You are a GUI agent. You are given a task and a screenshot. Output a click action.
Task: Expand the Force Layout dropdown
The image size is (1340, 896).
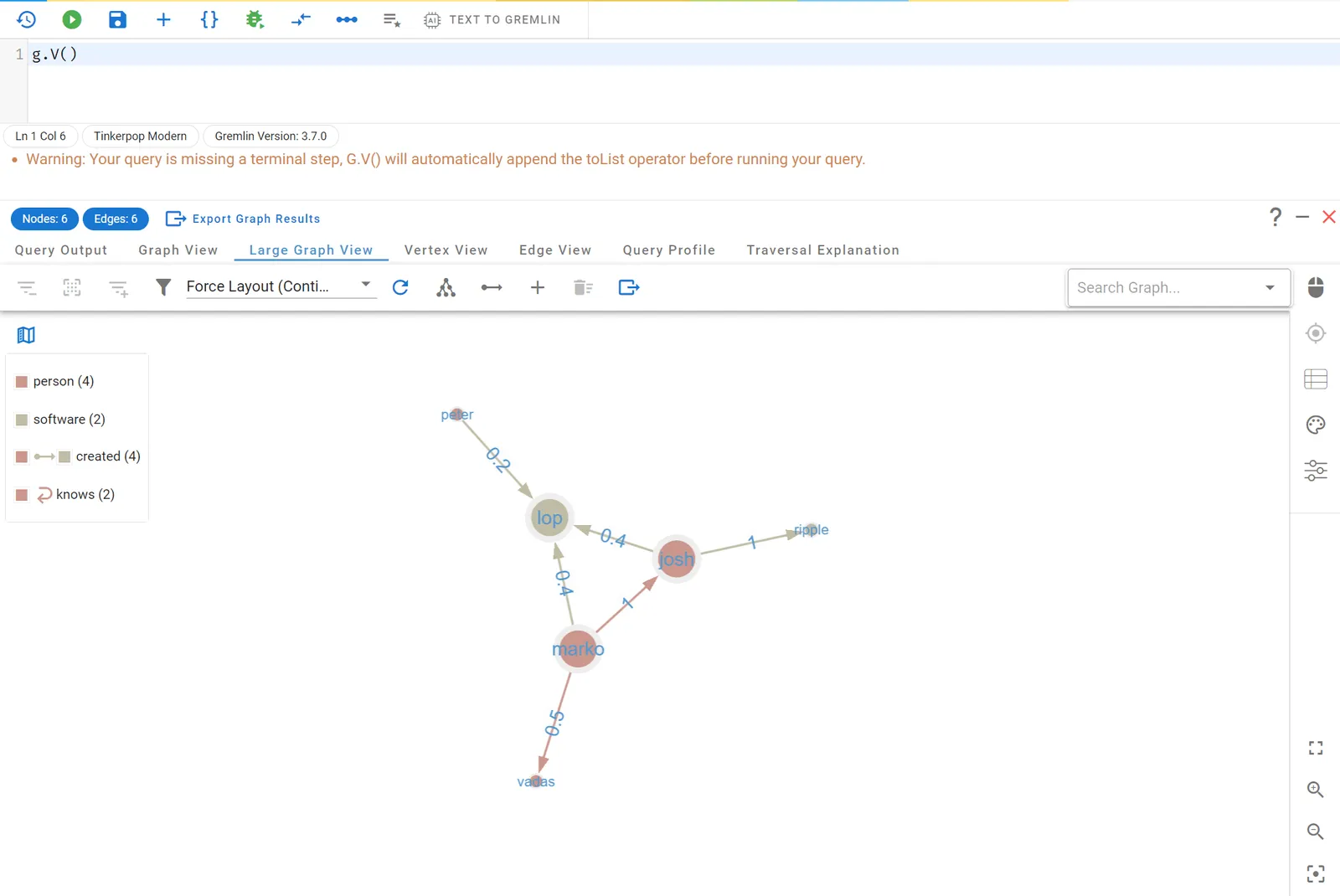[x=281, y=286]
